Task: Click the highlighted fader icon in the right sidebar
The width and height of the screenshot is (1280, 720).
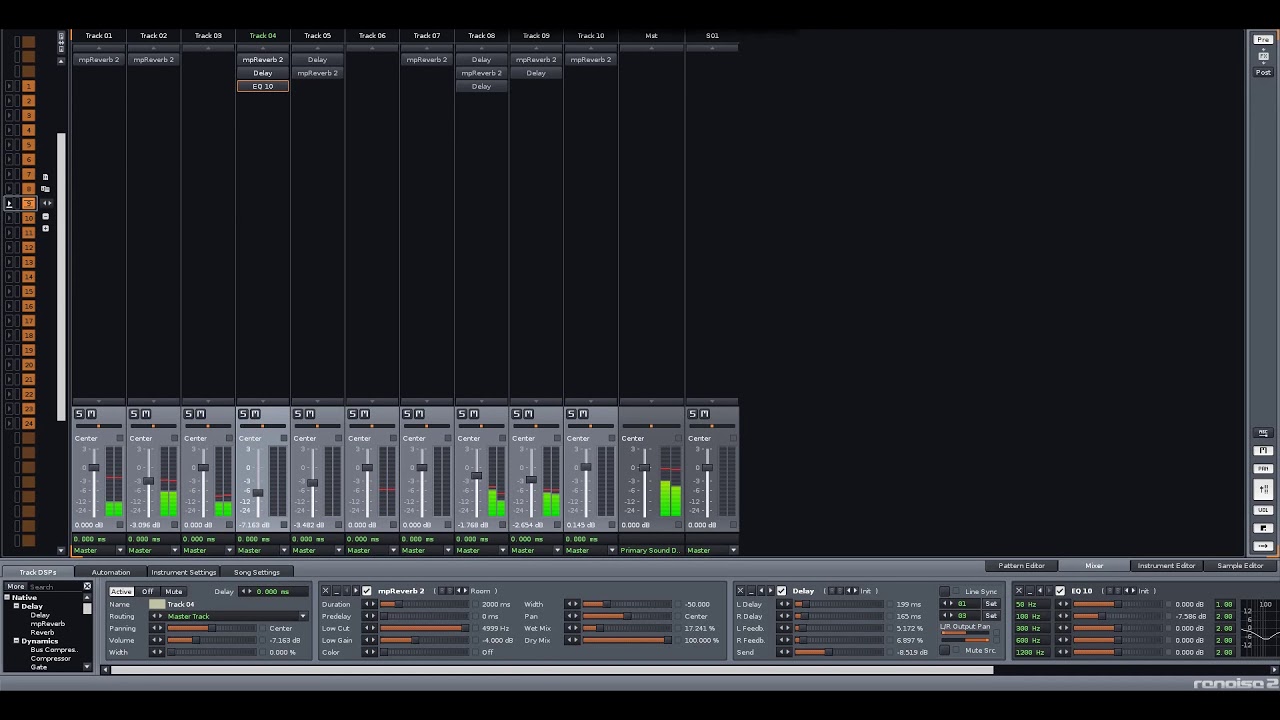Action: 1263,490
